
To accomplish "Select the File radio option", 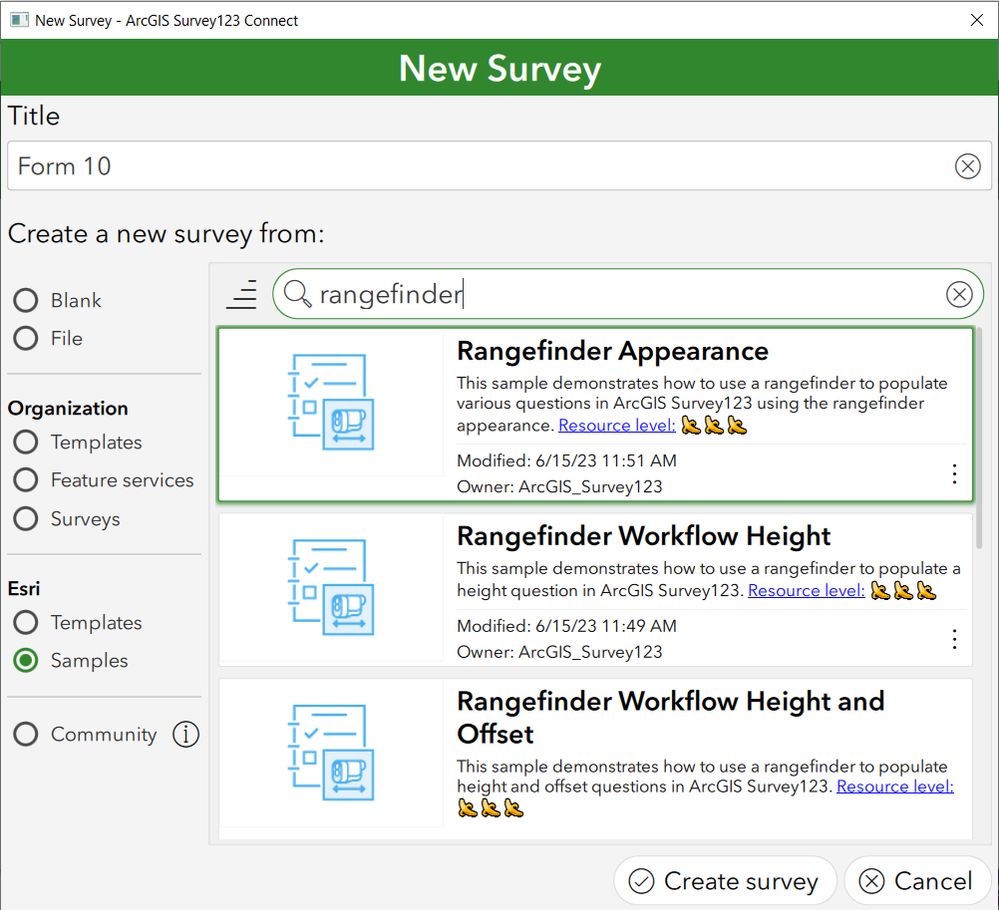I will coord(25,338).
